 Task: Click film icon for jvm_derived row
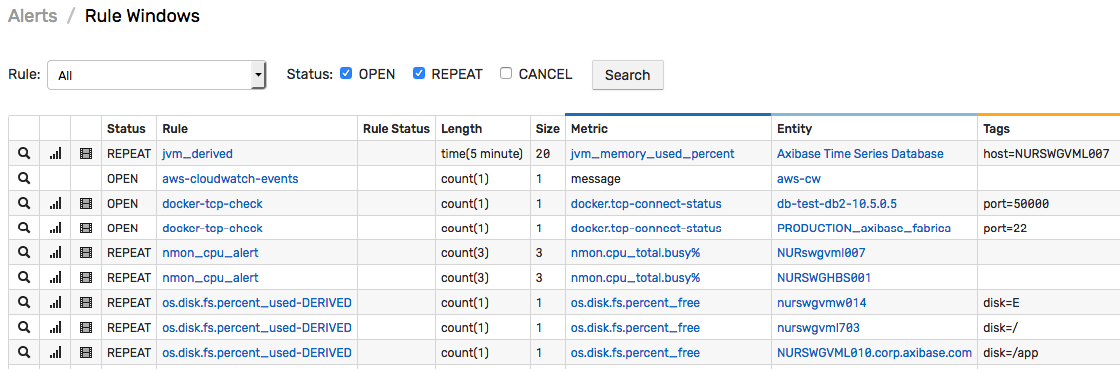[x=86, y=153]
